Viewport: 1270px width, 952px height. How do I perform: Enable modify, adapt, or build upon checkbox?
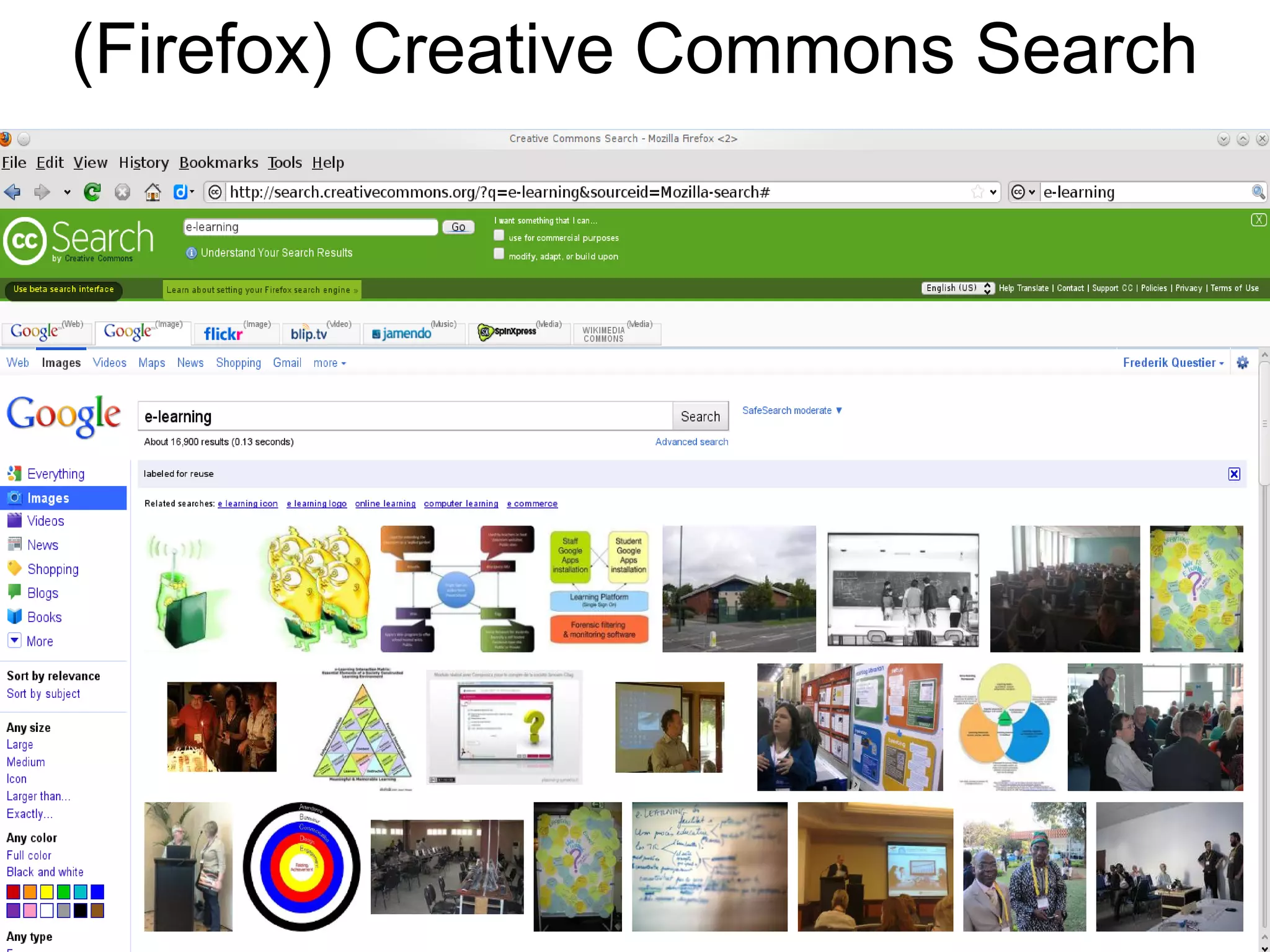[499, 253]
